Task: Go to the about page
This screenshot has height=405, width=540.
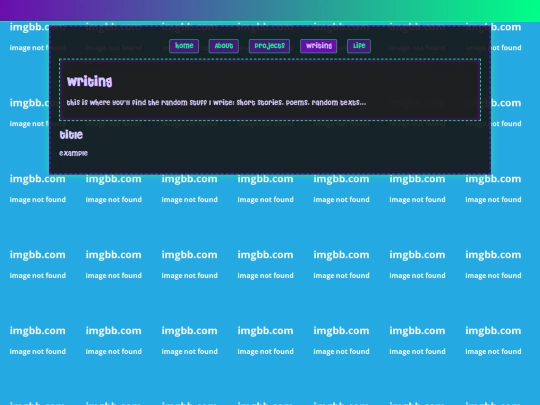Action: (x=224, y=46)
